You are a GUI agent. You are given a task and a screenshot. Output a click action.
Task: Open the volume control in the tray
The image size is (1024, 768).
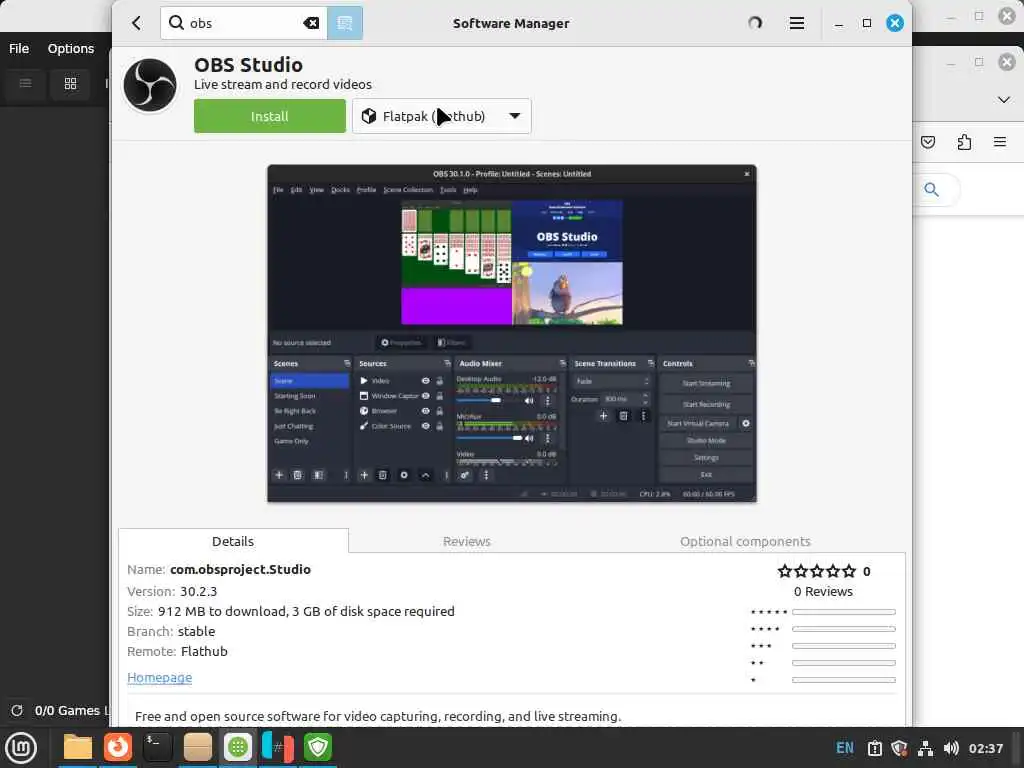(951, 748)
